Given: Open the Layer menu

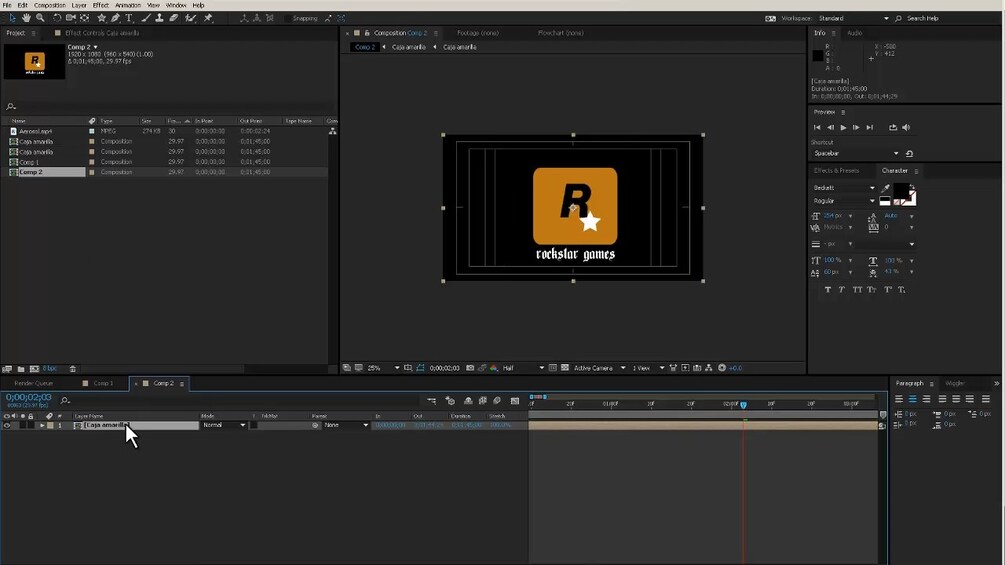Looking at the screenshot, I should point(79,5).
